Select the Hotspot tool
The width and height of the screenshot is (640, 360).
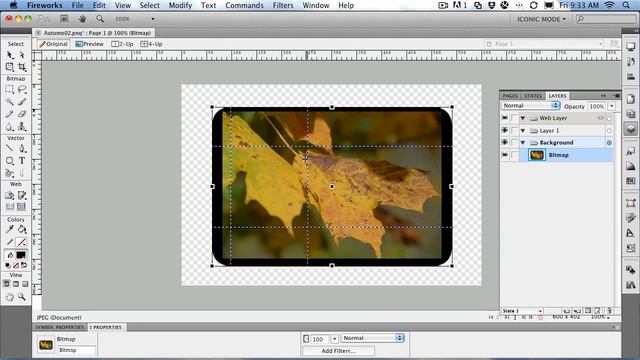10,196
